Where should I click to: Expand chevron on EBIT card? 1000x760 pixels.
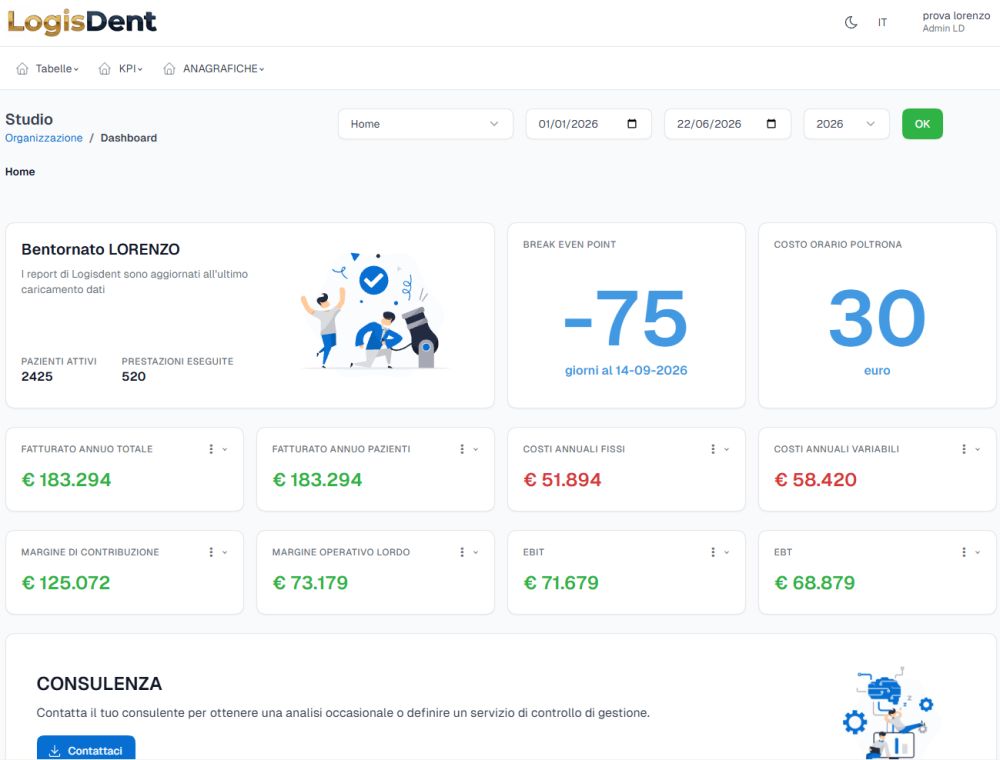click(x=726, y=553)
